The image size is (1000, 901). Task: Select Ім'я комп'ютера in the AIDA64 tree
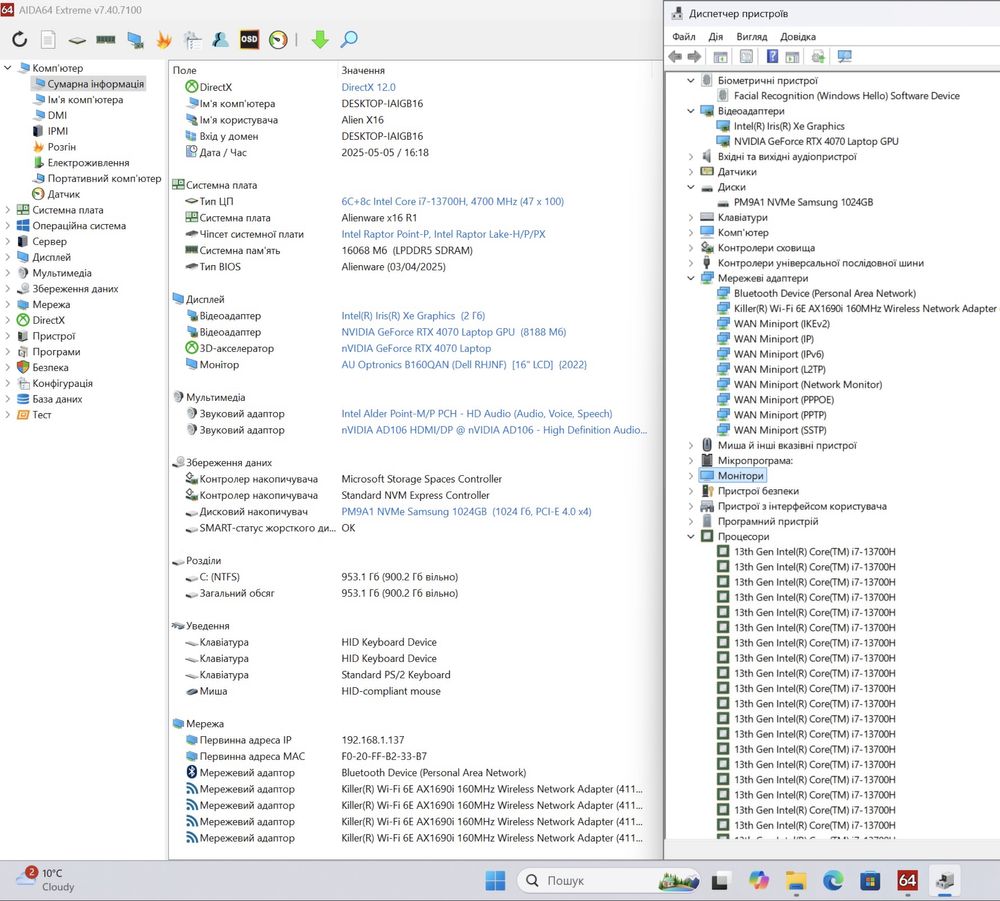[85, 99]
